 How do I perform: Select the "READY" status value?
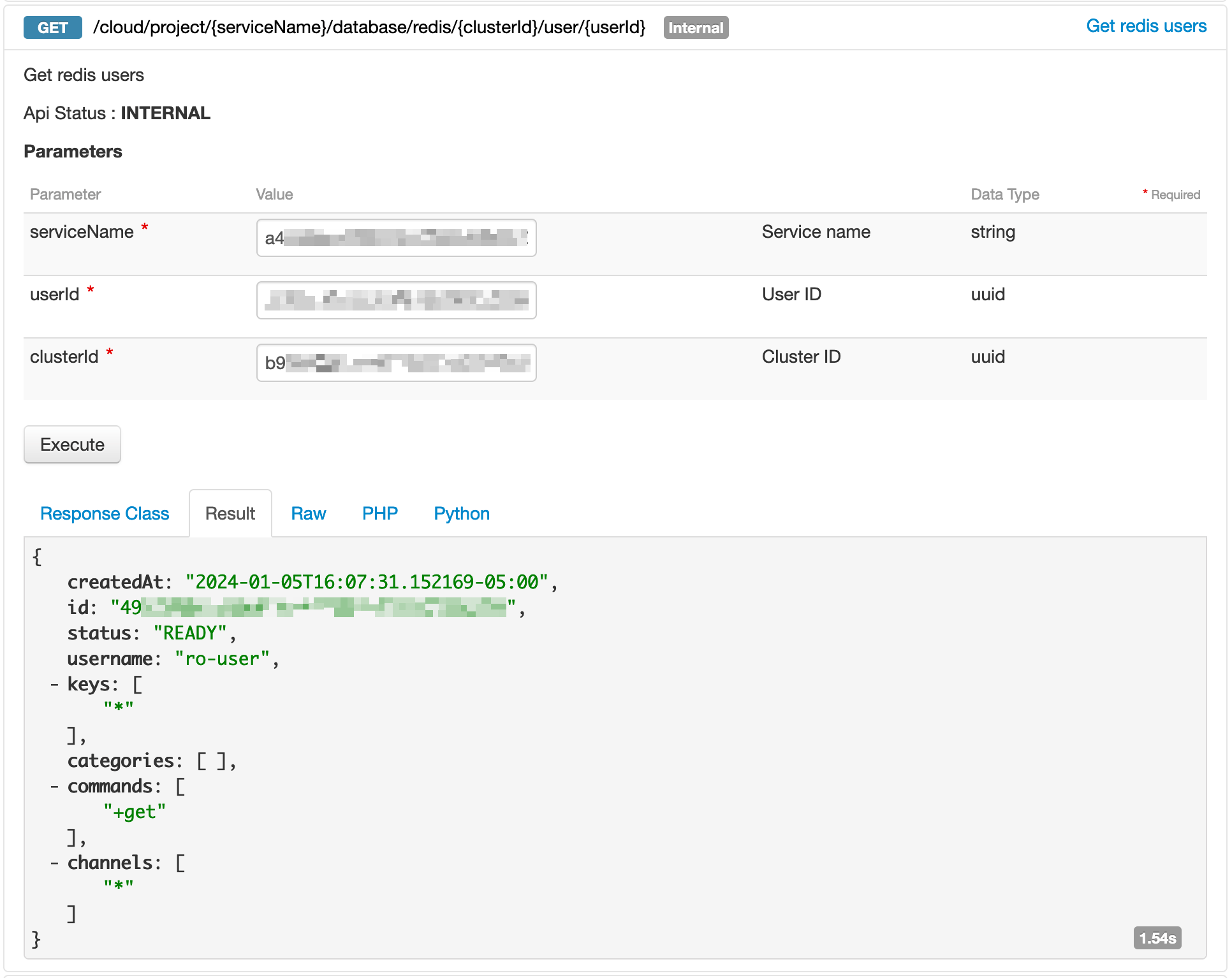click(190, 633)
